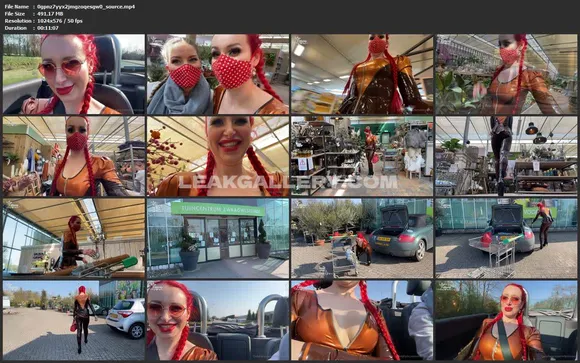
Task: Select thumbnail of person crouching beside shopping cart
Action: point(362,238)
